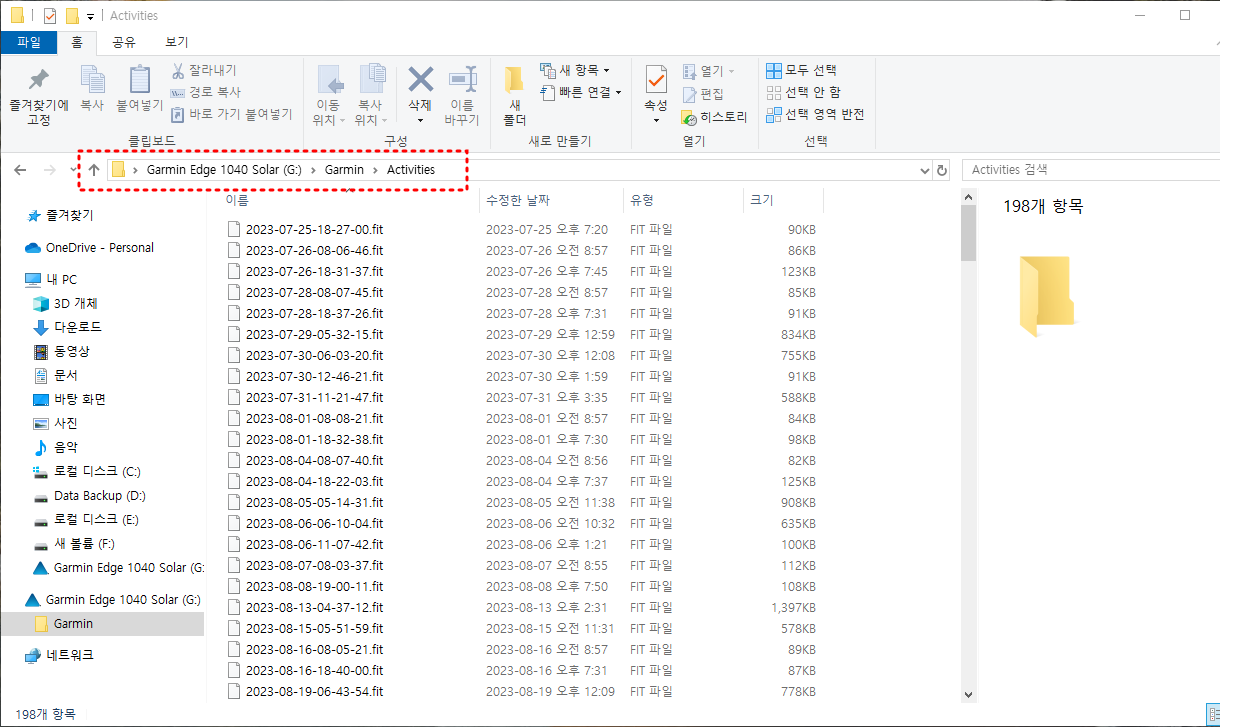The height and width of the screenshot is (727, 1255).
Task: Switch to the 홈 (Home) ribbon tab
Action: (x=77, y=42)
